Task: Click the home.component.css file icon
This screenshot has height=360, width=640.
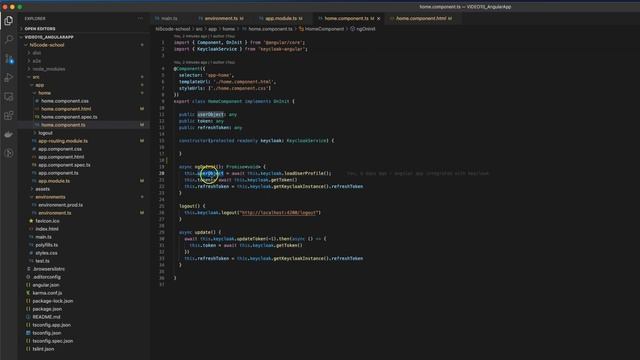Action: [x=37, y=101]
